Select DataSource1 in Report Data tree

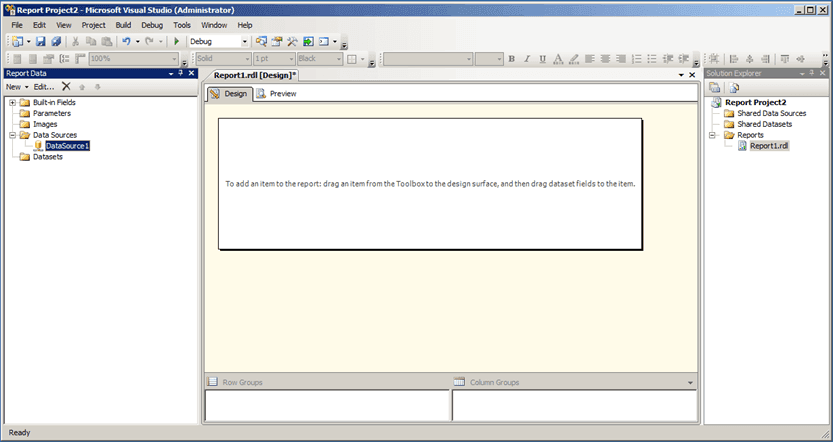pyautogui.click(x=67, y=146)
